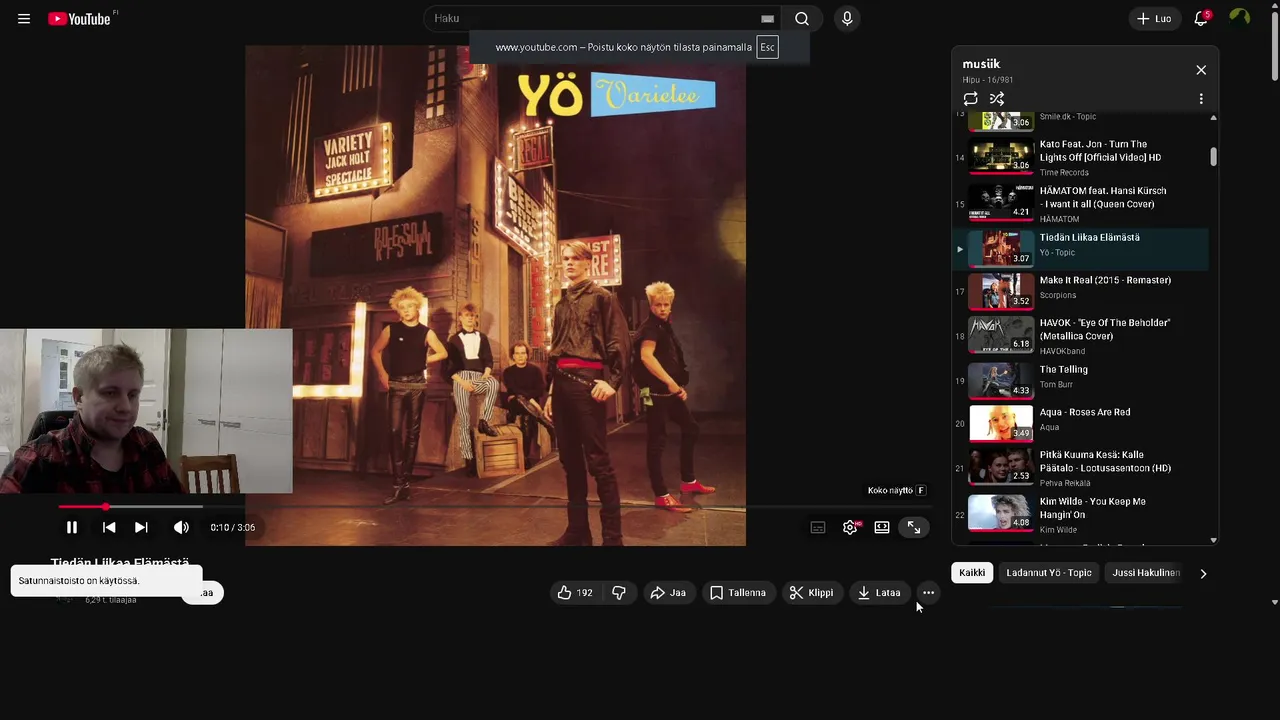Image resolution: width=1280 pixels, height=720 pixels.
Task: Play Kato Feat. Jon - Turn The Lights Off
Action: click(1080, 157)
